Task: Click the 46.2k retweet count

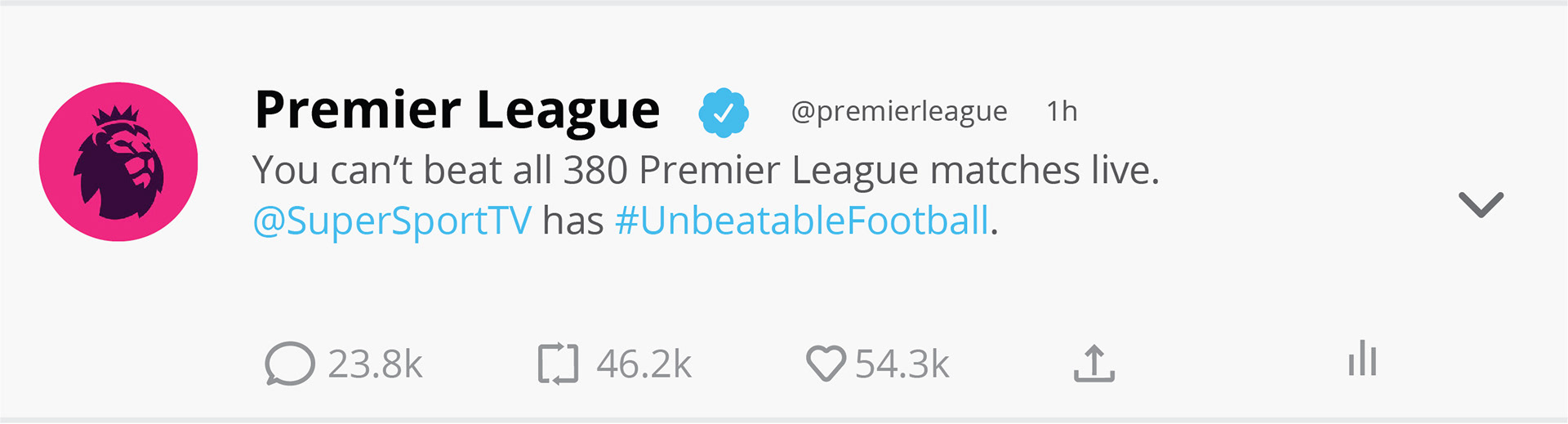Action: [644, 364]
